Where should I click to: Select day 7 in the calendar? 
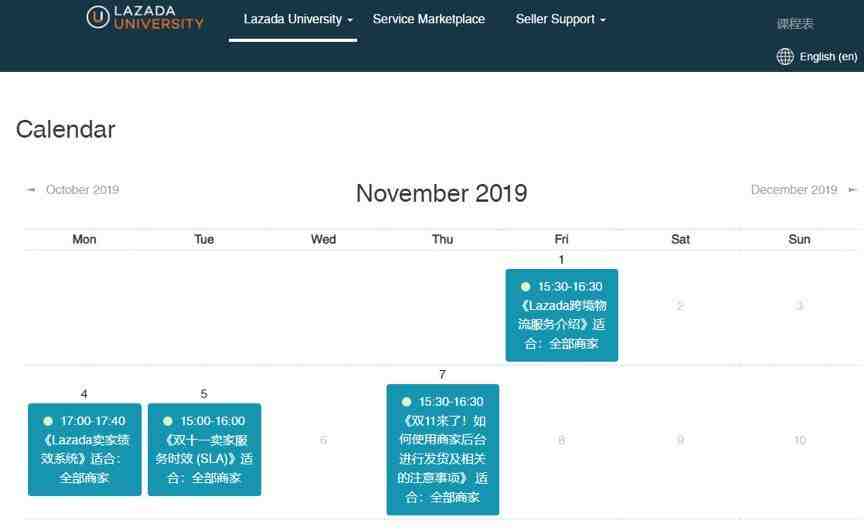coord(442,375)
